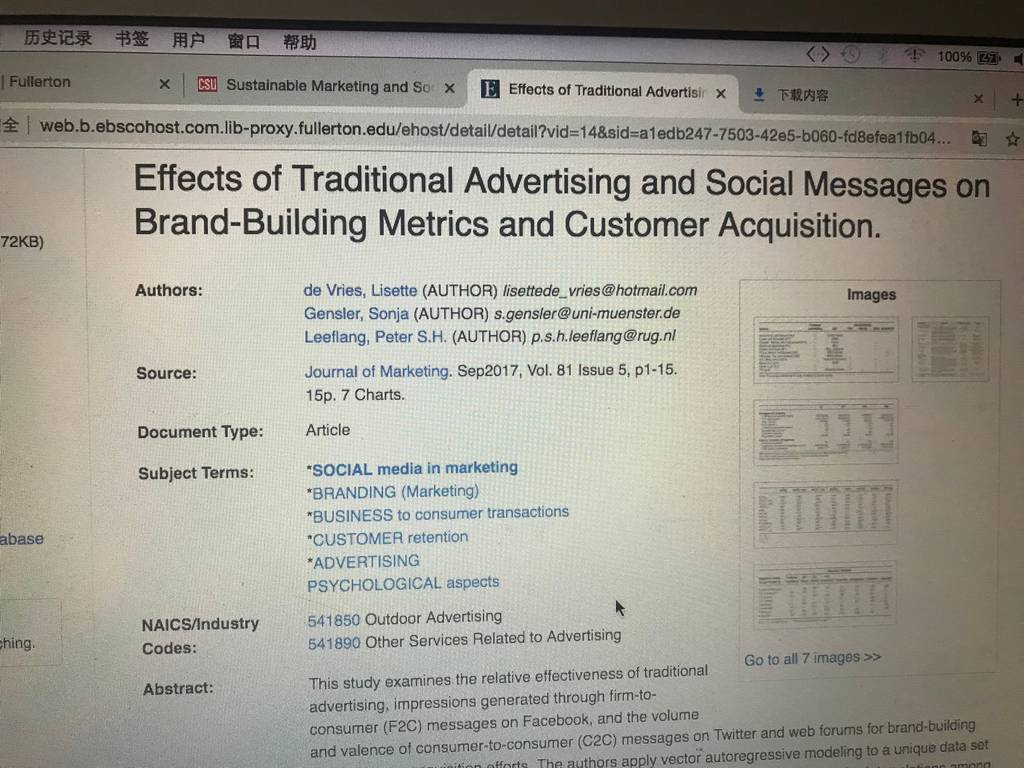Click the ADVERTISING subject term

[x=366, y=562]
